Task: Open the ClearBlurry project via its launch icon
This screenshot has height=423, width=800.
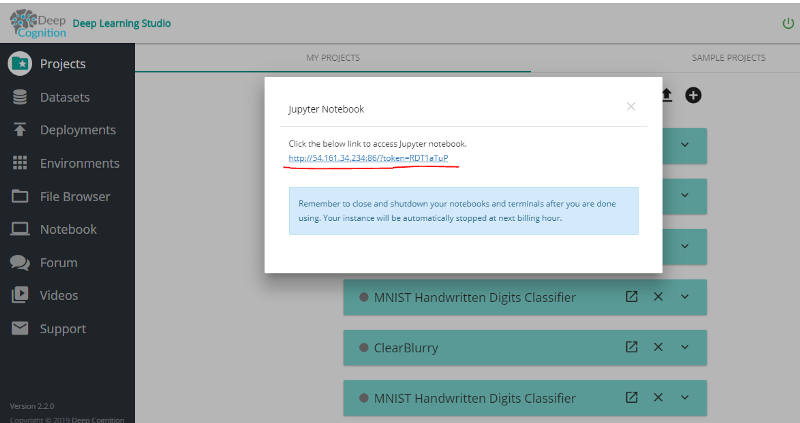Action: point(632,347)
